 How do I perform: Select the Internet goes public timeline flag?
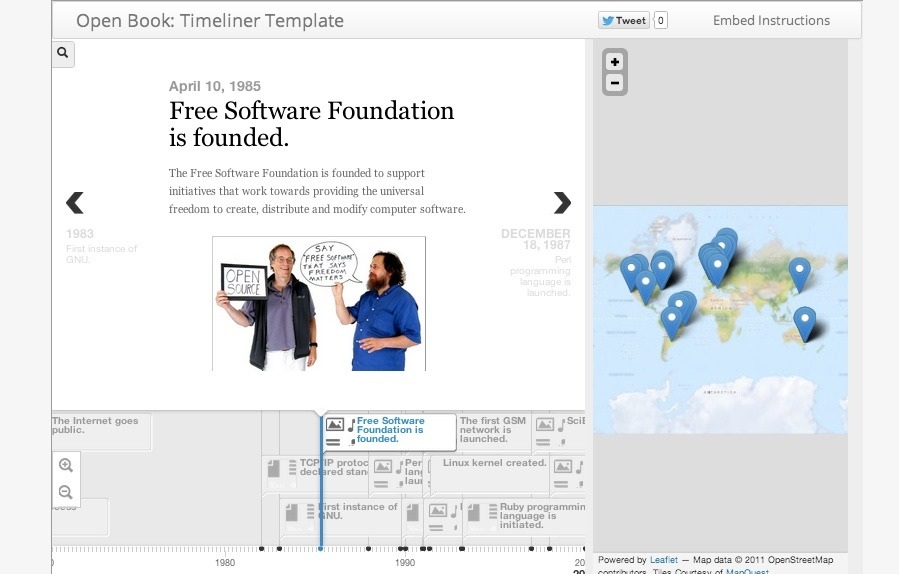(101, 431)
